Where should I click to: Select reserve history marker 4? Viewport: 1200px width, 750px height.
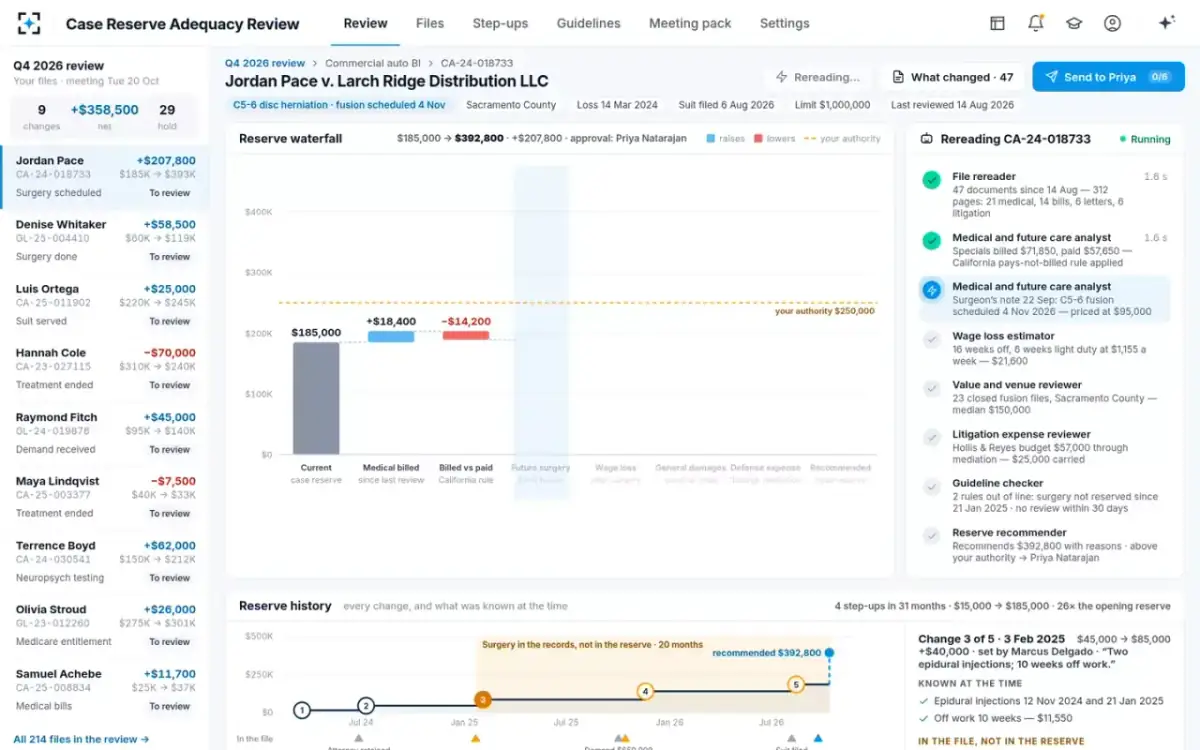(x=646, y=691)
